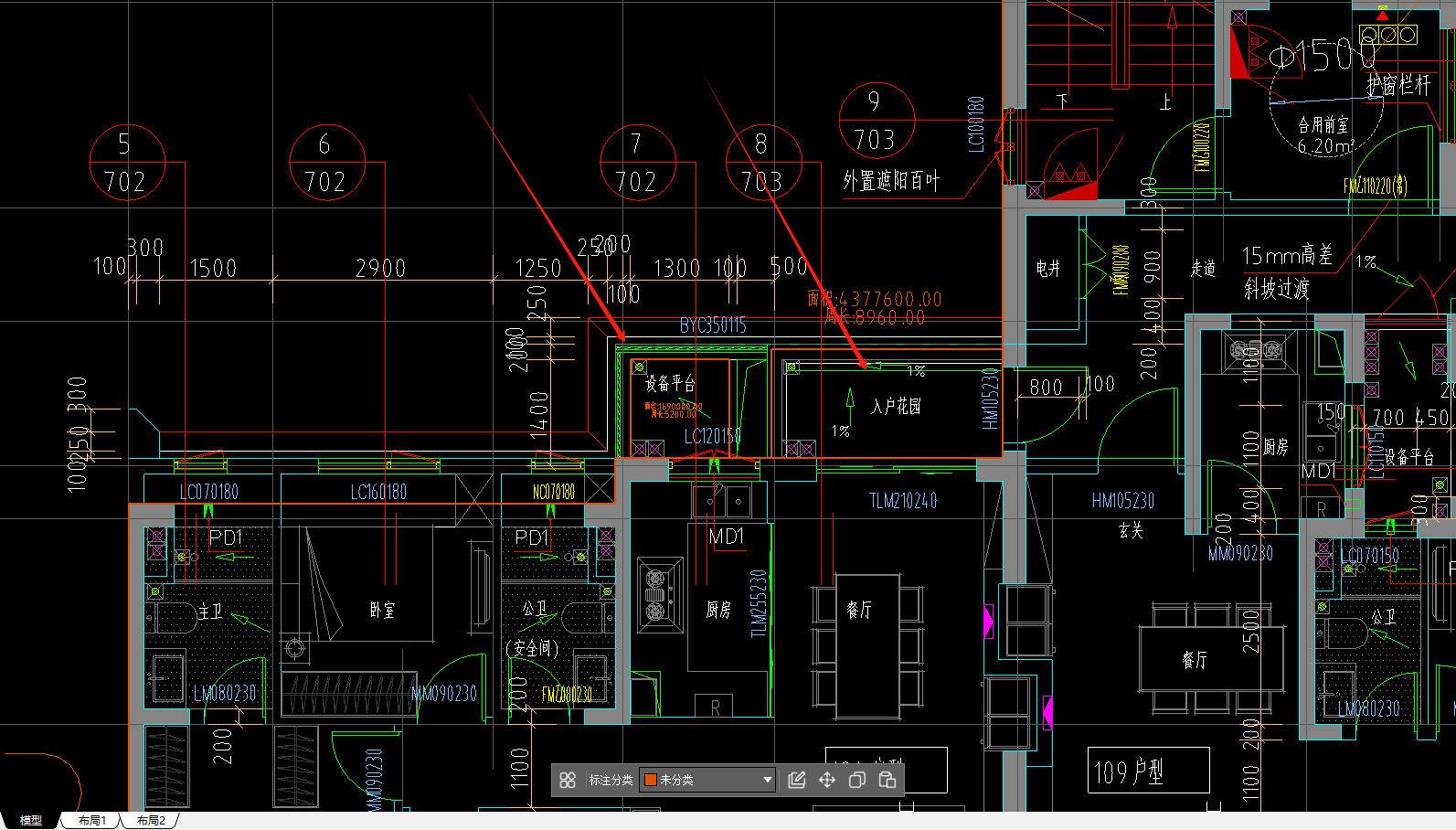Open the annotation grid menu icon

(x=568, y=780)
